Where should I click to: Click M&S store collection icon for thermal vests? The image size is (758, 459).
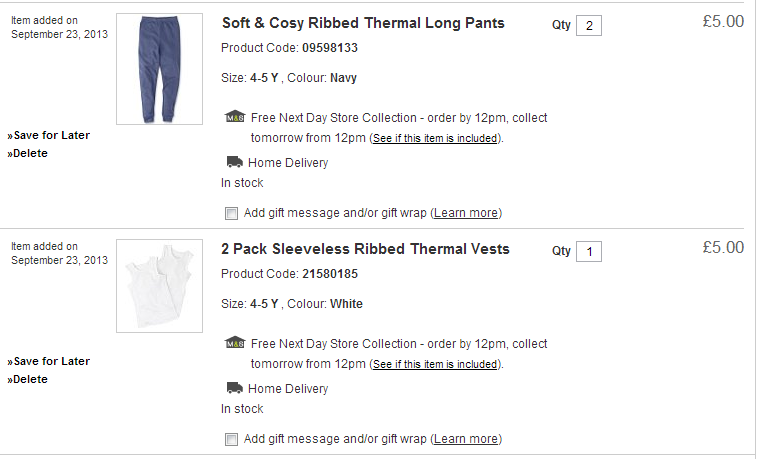click(234, 343)
